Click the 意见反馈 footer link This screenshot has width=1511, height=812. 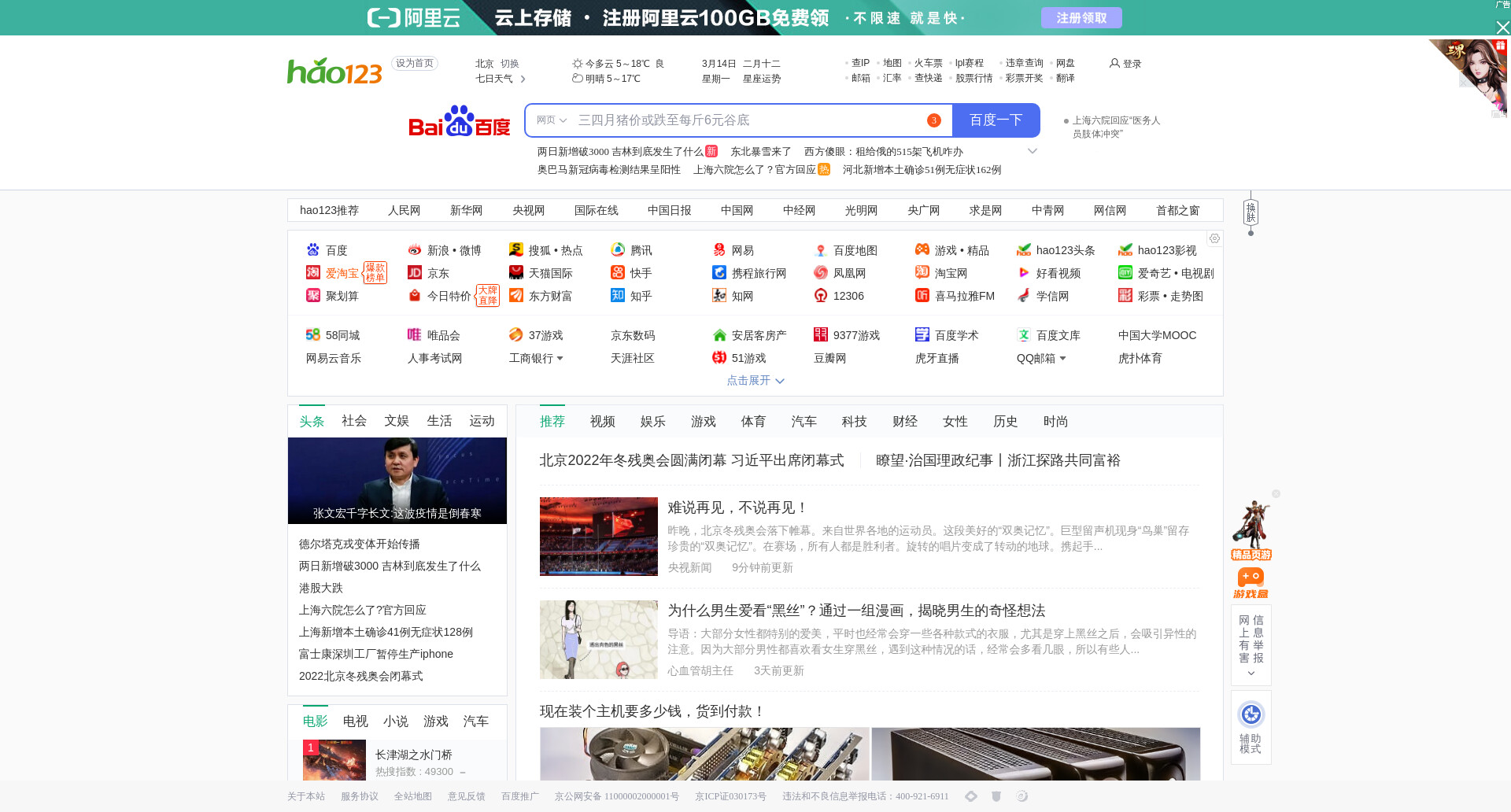pyautogui.click(x=467, y=796)
